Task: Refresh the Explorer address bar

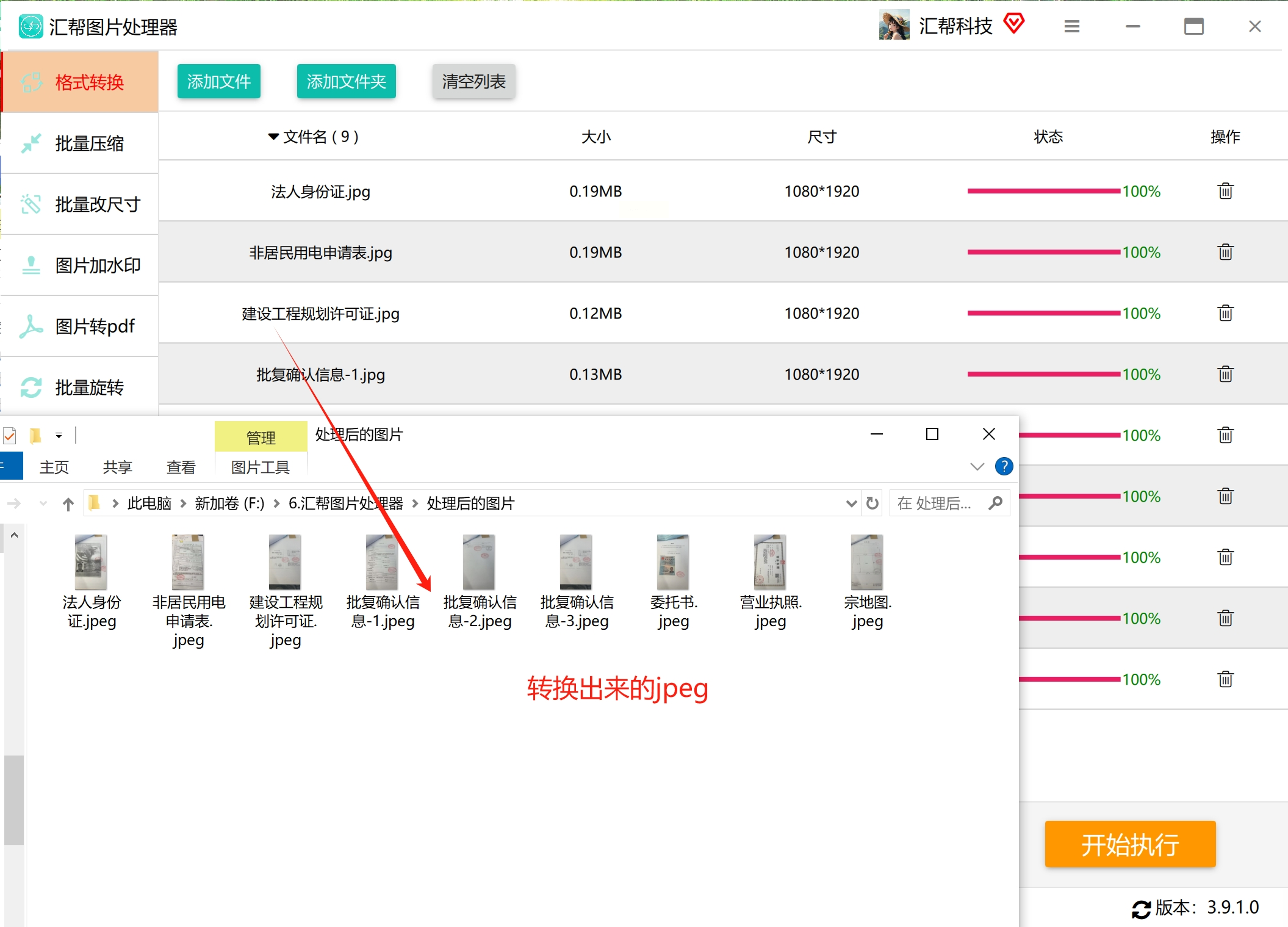Action: click(x=872, y=503)
